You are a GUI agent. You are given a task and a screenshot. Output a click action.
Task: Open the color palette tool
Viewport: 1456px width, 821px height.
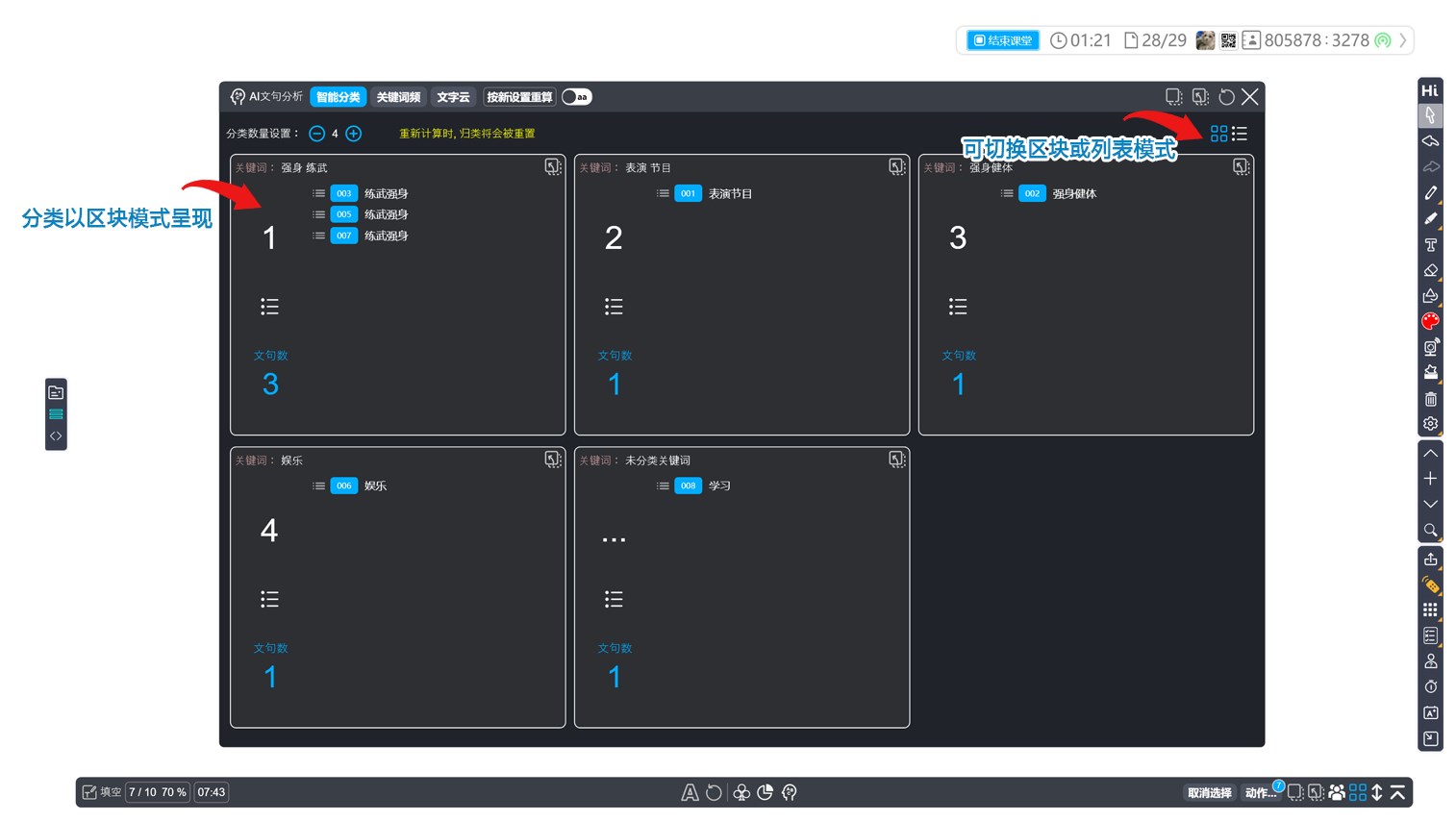[x=1430, y=321]
